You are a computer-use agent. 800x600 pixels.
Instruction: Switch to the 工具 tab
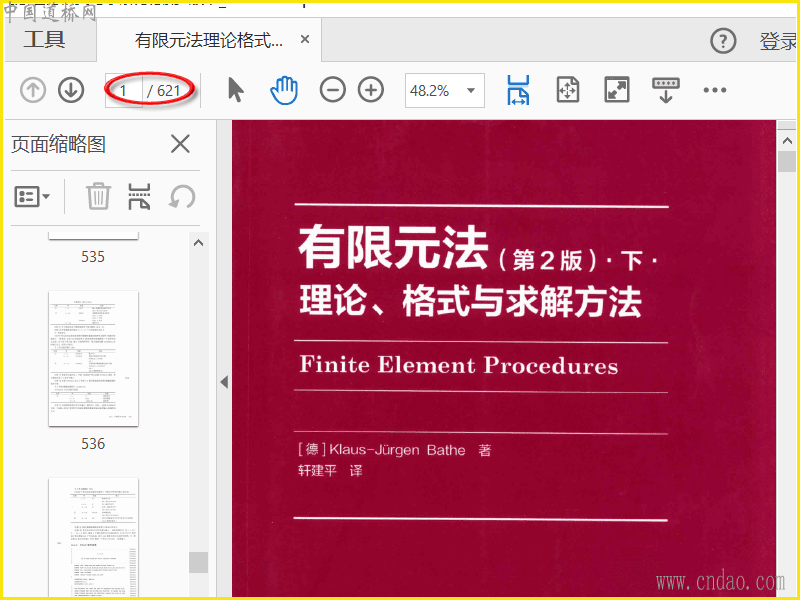[44, 39]
